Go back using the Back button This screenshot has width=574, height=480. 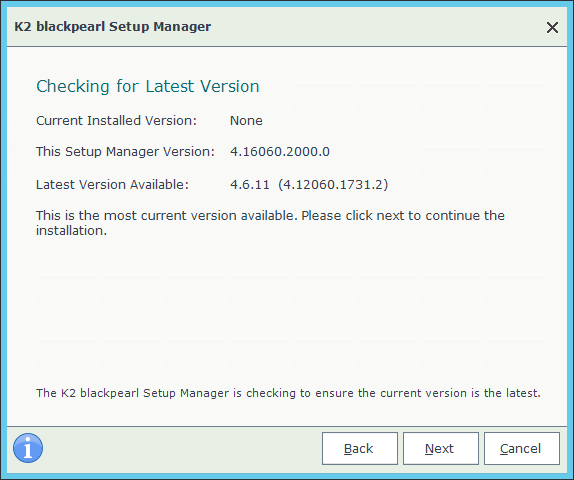coord(360,449)
